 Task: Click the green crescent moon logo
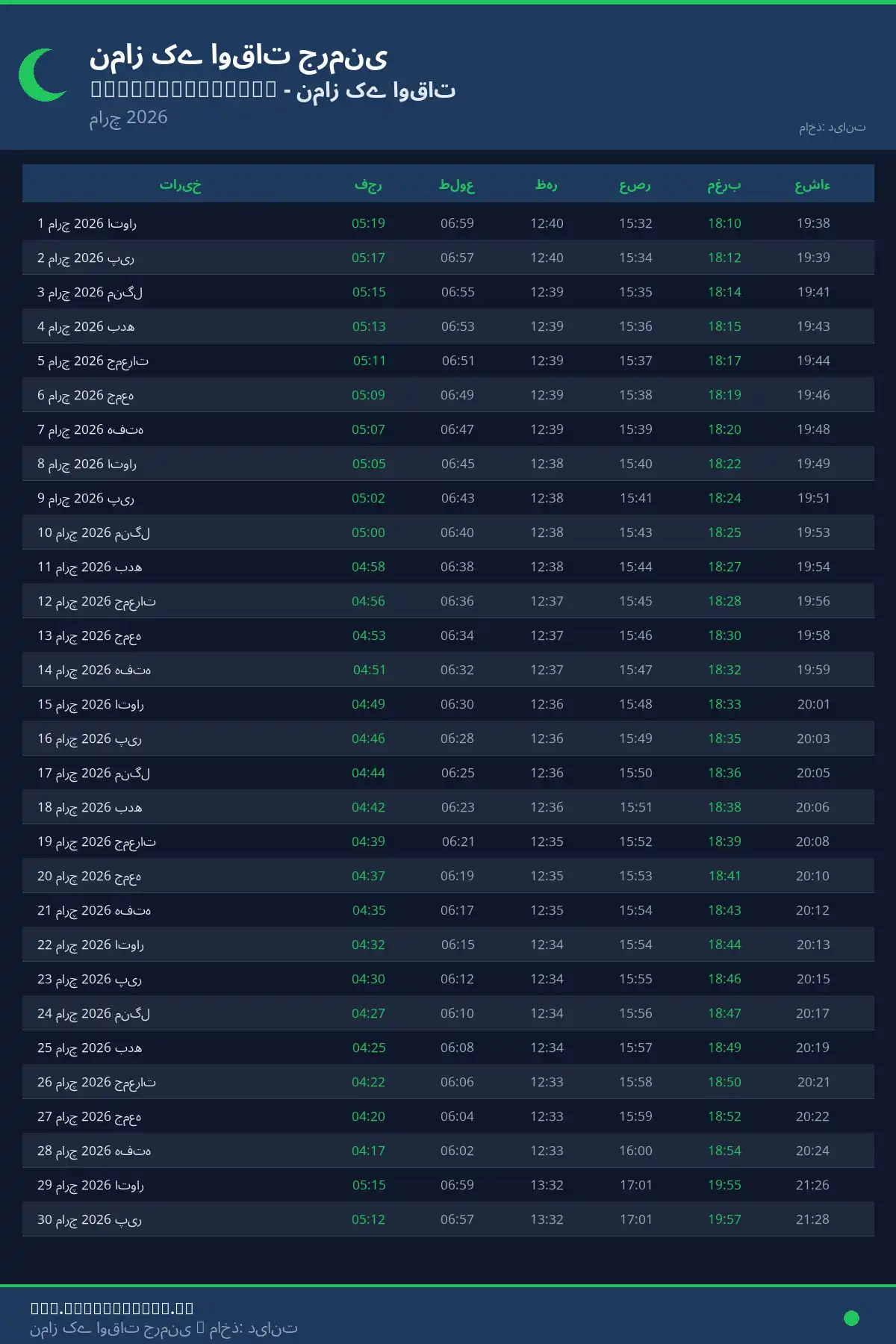point(43,75)
